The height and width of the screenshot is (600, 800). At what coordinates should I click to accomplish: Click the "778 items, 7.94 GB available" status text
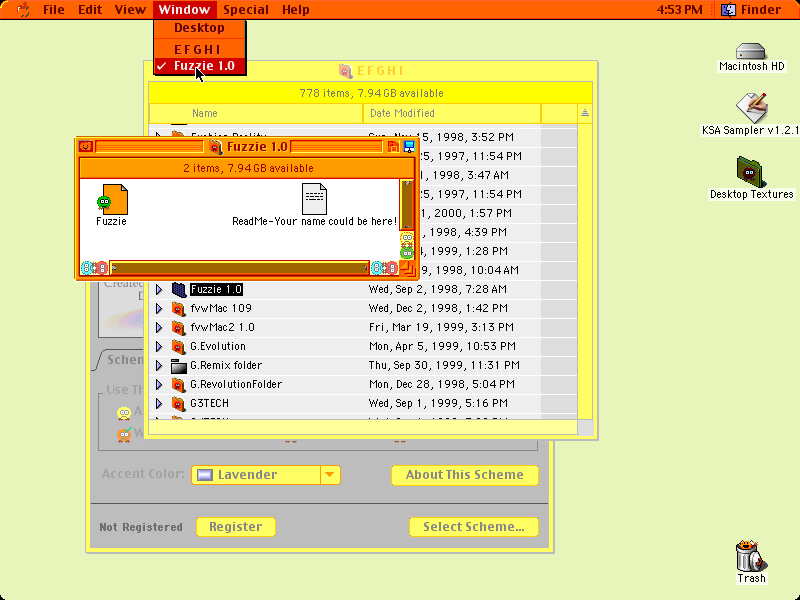371,93
